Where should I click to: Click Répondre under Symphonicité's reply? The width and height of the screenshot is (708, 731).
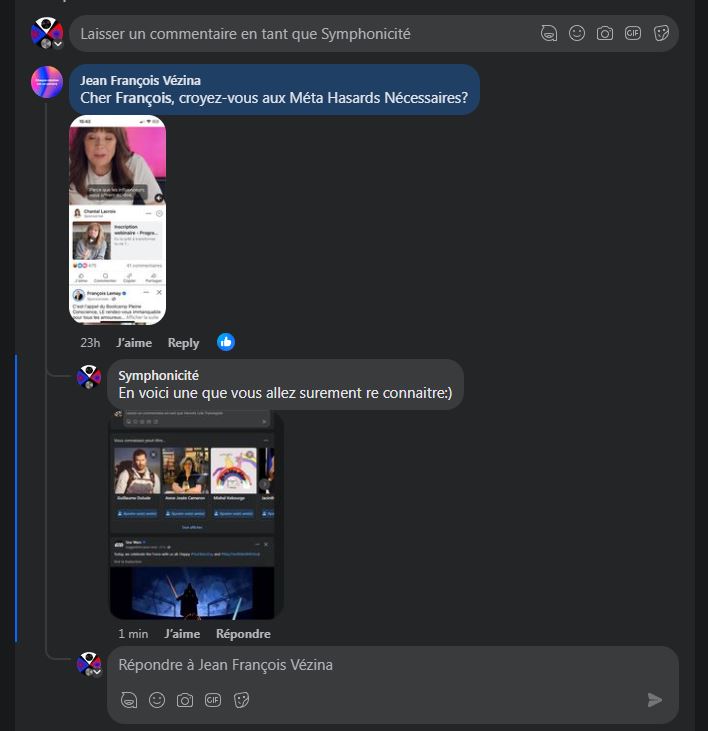point(243,634)
